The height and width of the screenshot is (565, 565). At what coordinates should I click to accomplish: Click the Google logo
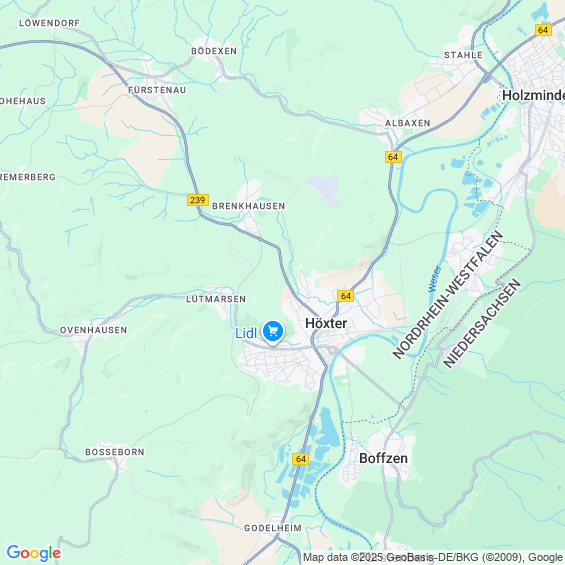(34, 553)
